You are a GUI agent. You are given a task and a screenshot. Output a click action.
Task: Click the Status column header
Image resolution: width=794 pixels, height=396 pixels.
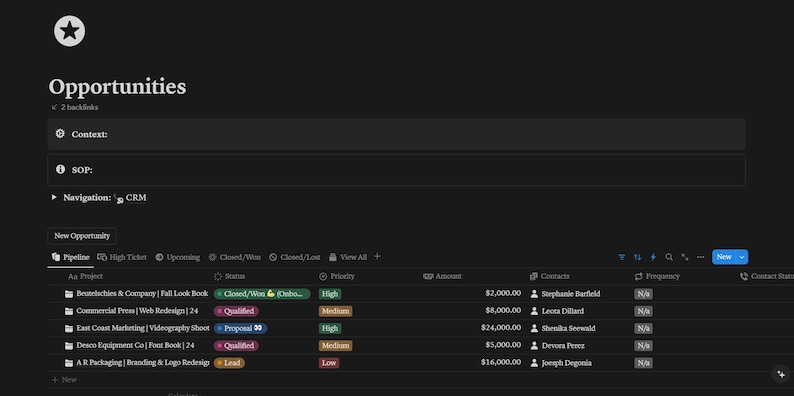click(229, 276)
